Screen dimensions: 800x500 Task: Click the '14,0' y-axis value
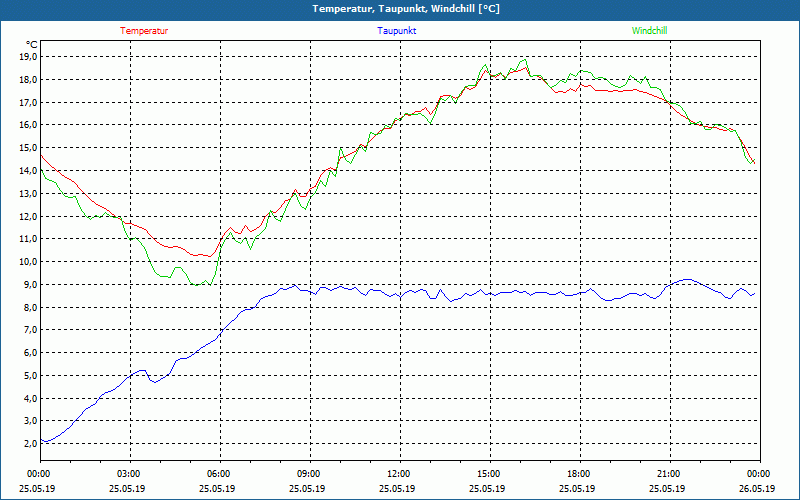click(x=29, y=170)
